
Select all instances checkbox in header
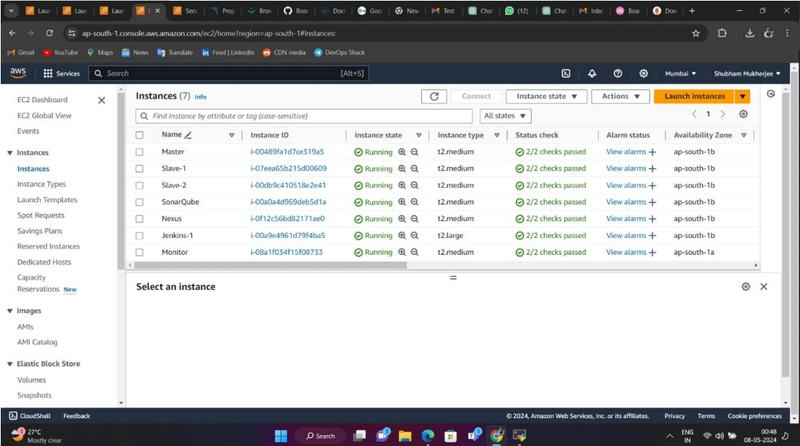[x=139, y=135]
